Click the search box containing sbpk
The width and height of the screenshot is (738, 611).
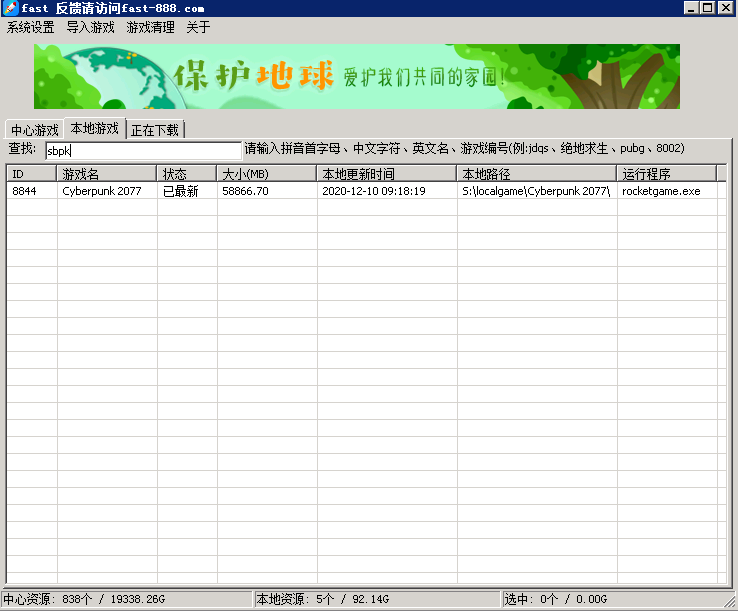(x=144, y=151)
